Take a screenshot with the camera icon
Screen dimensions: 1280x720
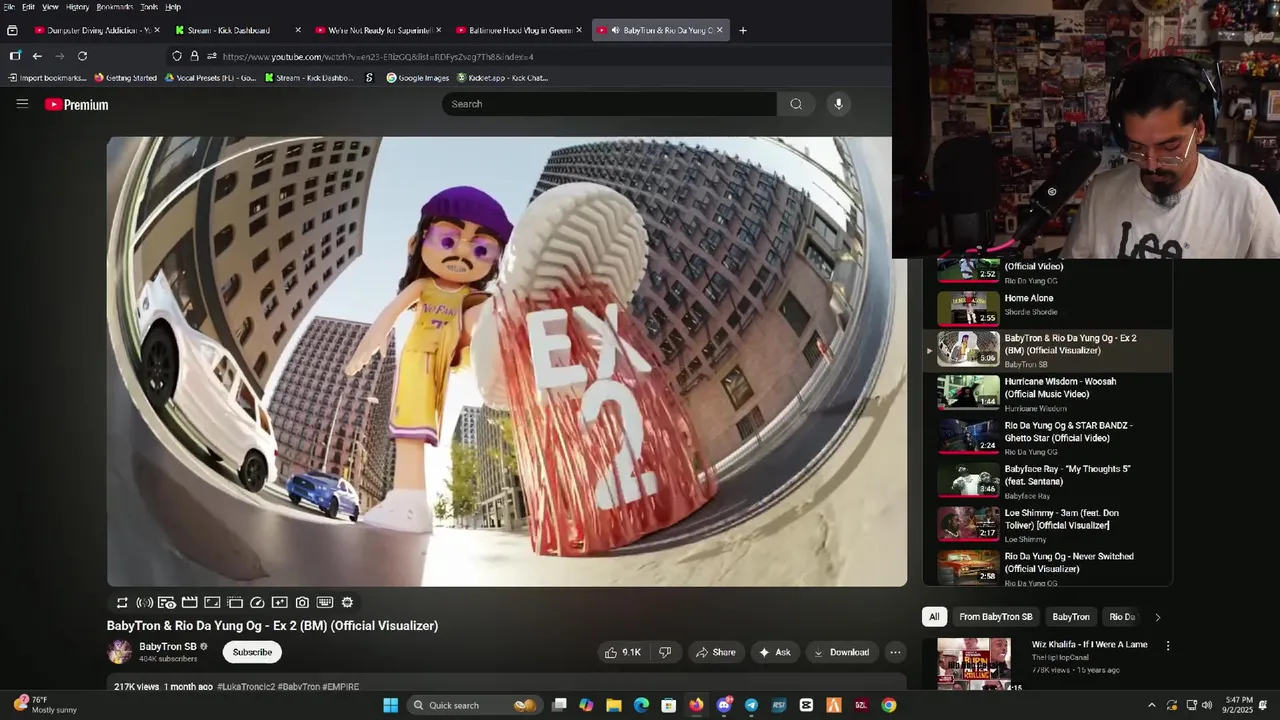coord(302,603)
